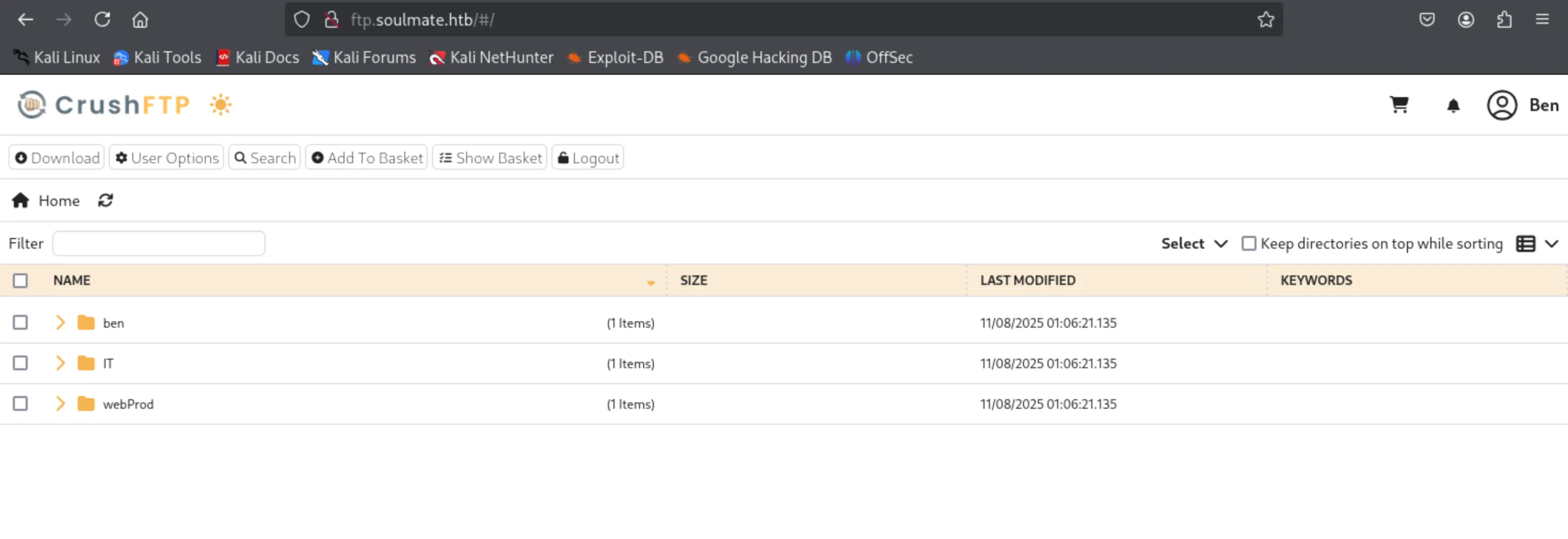Sort by the Last Modified column header
The width and height of the screenshot is (1568, 539).
[x=1028, y=280]
